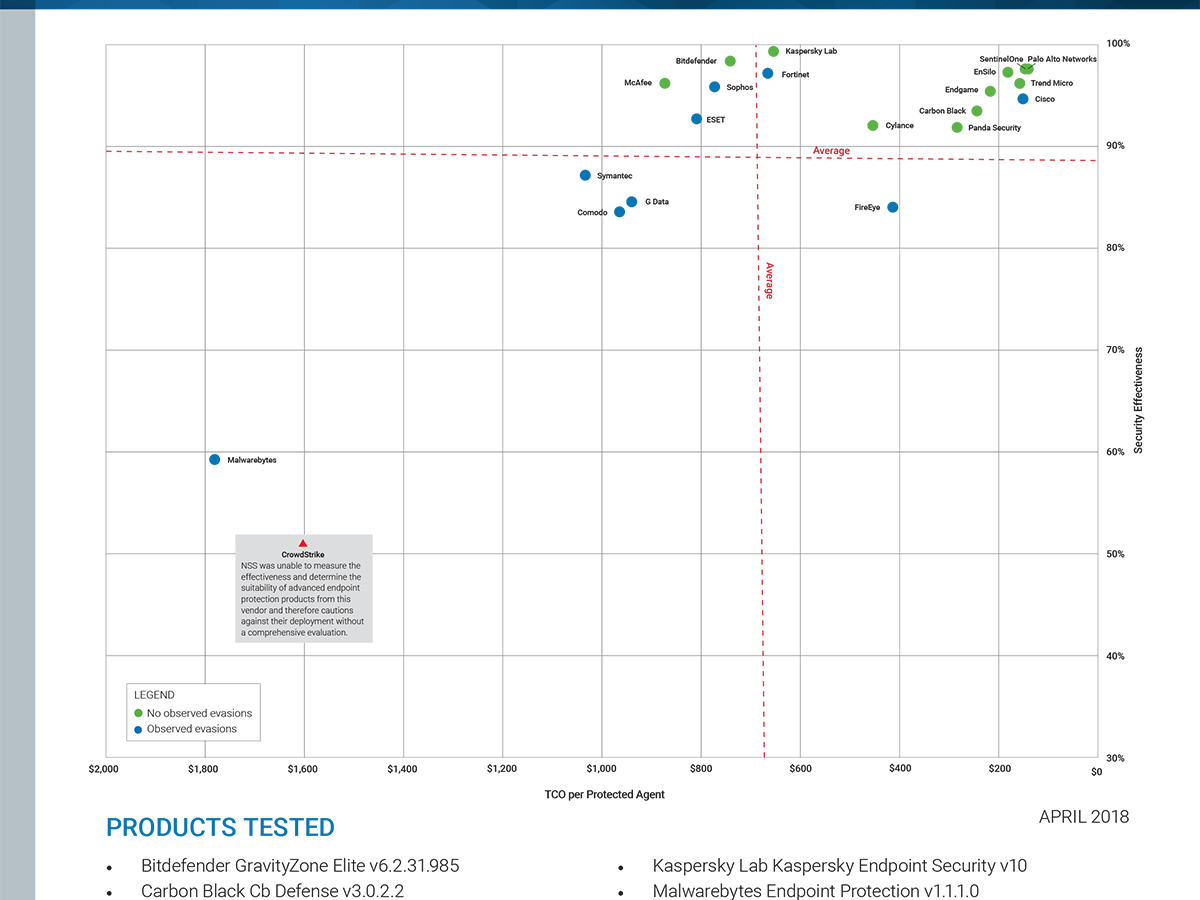Viewport: 1200px width, 900px height.
Task: Click green 'No observed evasions' legend dot
Action: (x=139, y=713)
